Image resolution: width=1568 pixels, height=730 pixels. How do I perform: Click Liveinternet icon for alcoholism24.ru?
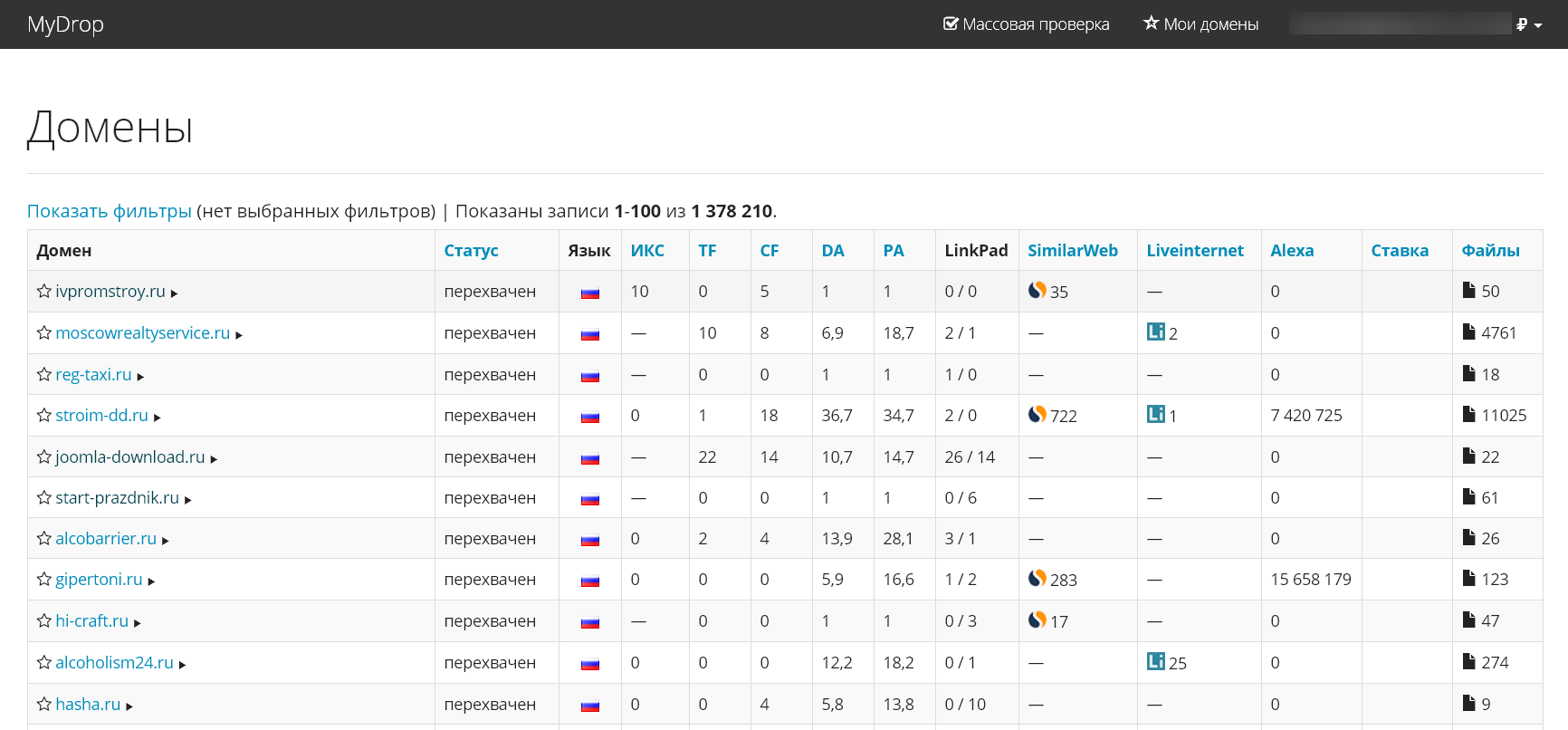[1156, 661]
